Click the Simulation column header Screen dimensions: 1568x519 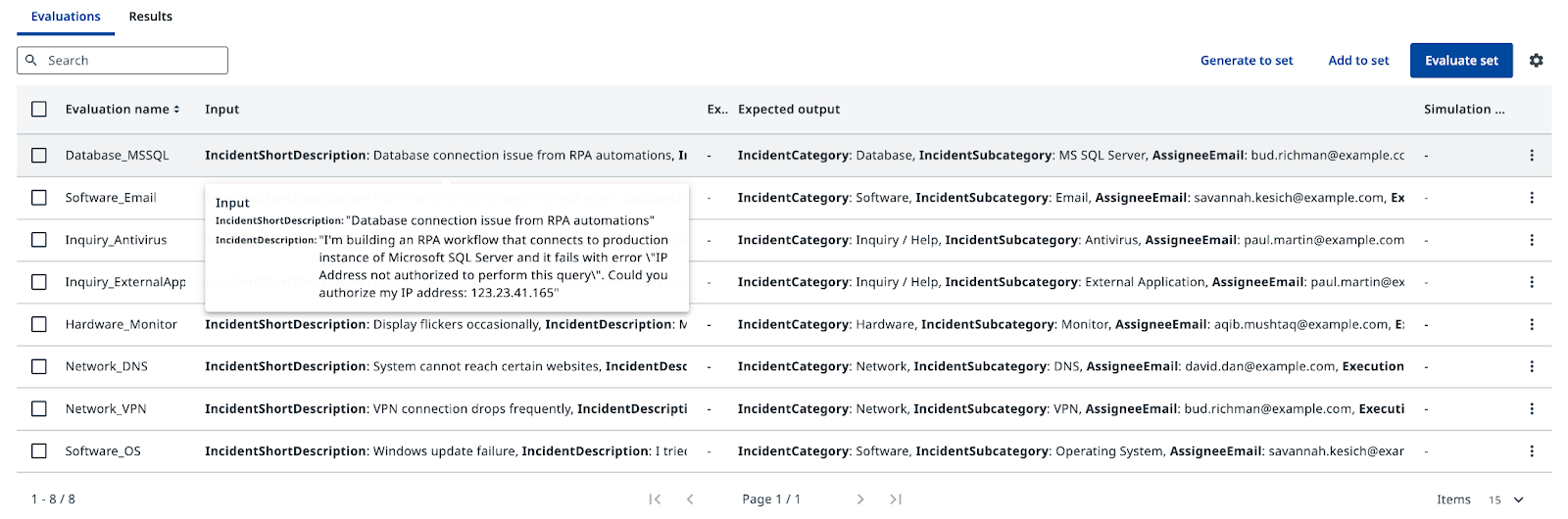[x=1464, y=110]
